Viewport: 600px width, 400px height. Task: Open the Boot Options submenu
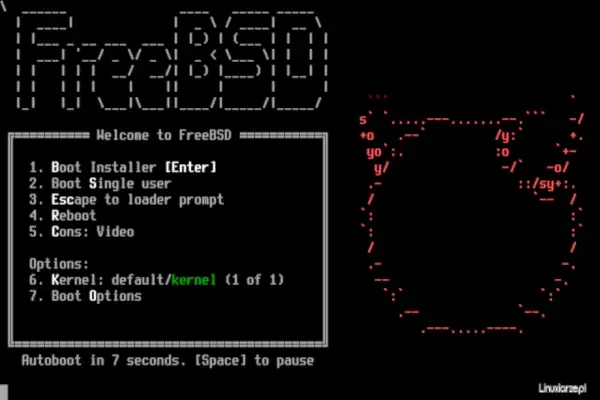(85, 296)
